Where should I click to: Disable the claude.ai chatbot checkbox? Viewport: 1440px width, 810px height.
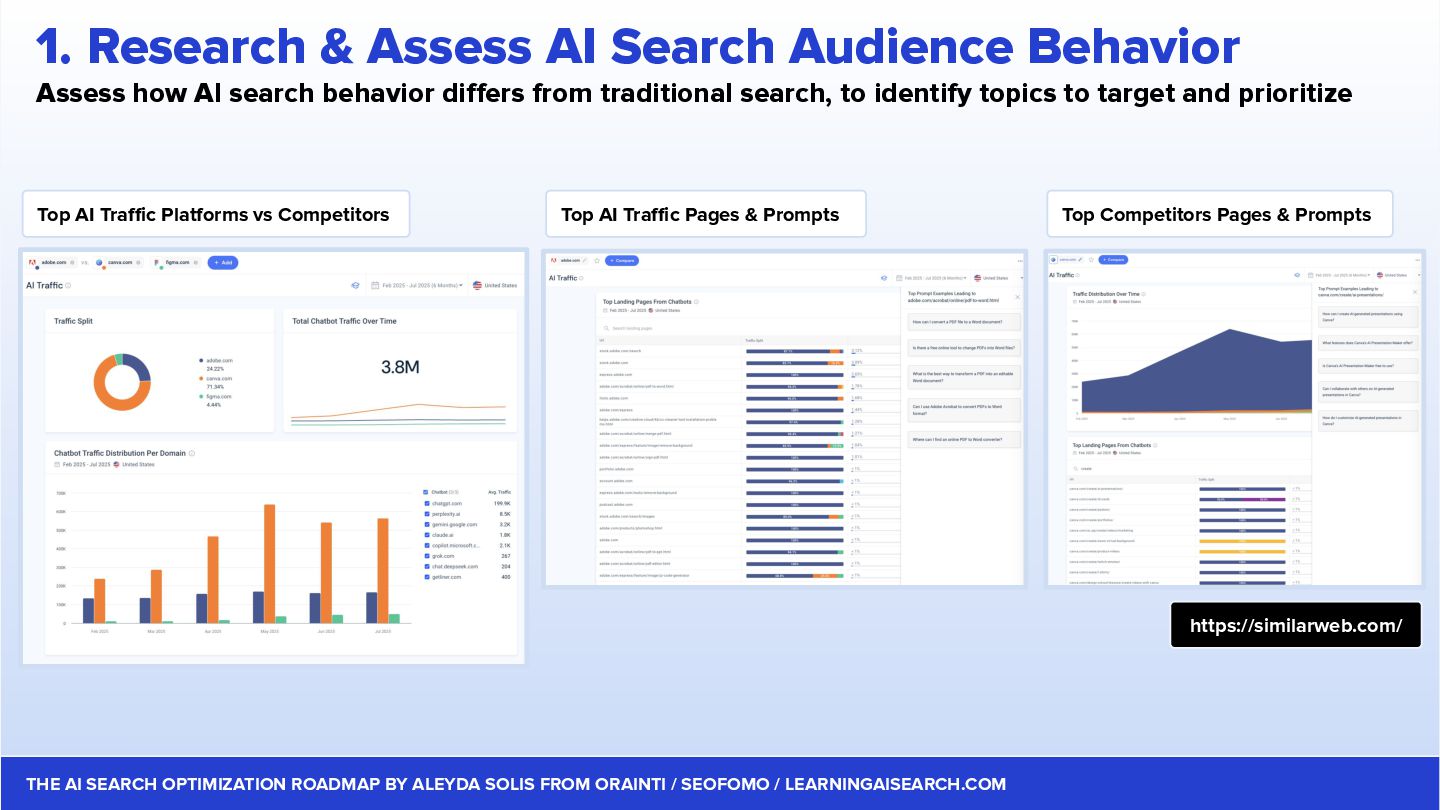[426, 535]
